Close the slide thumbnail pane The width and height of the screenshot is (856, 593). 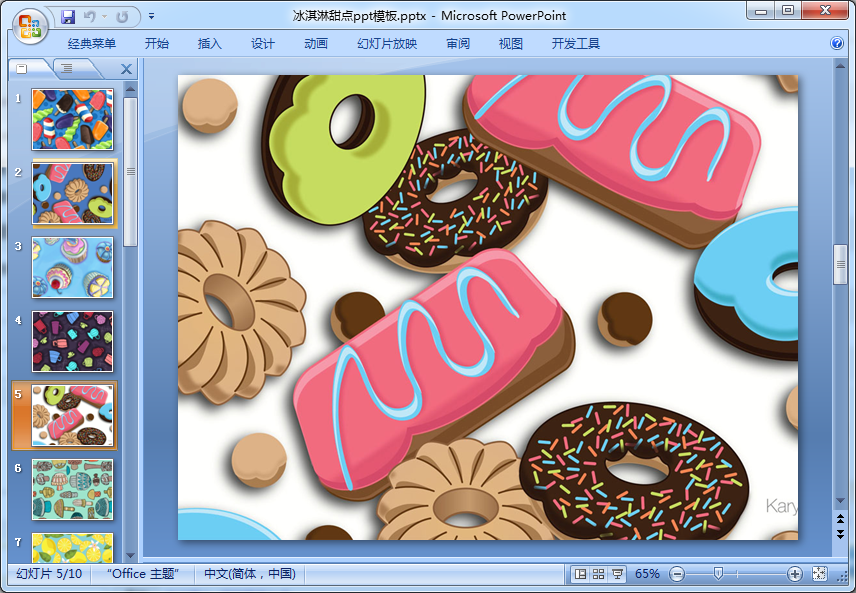tap(126, 69)
